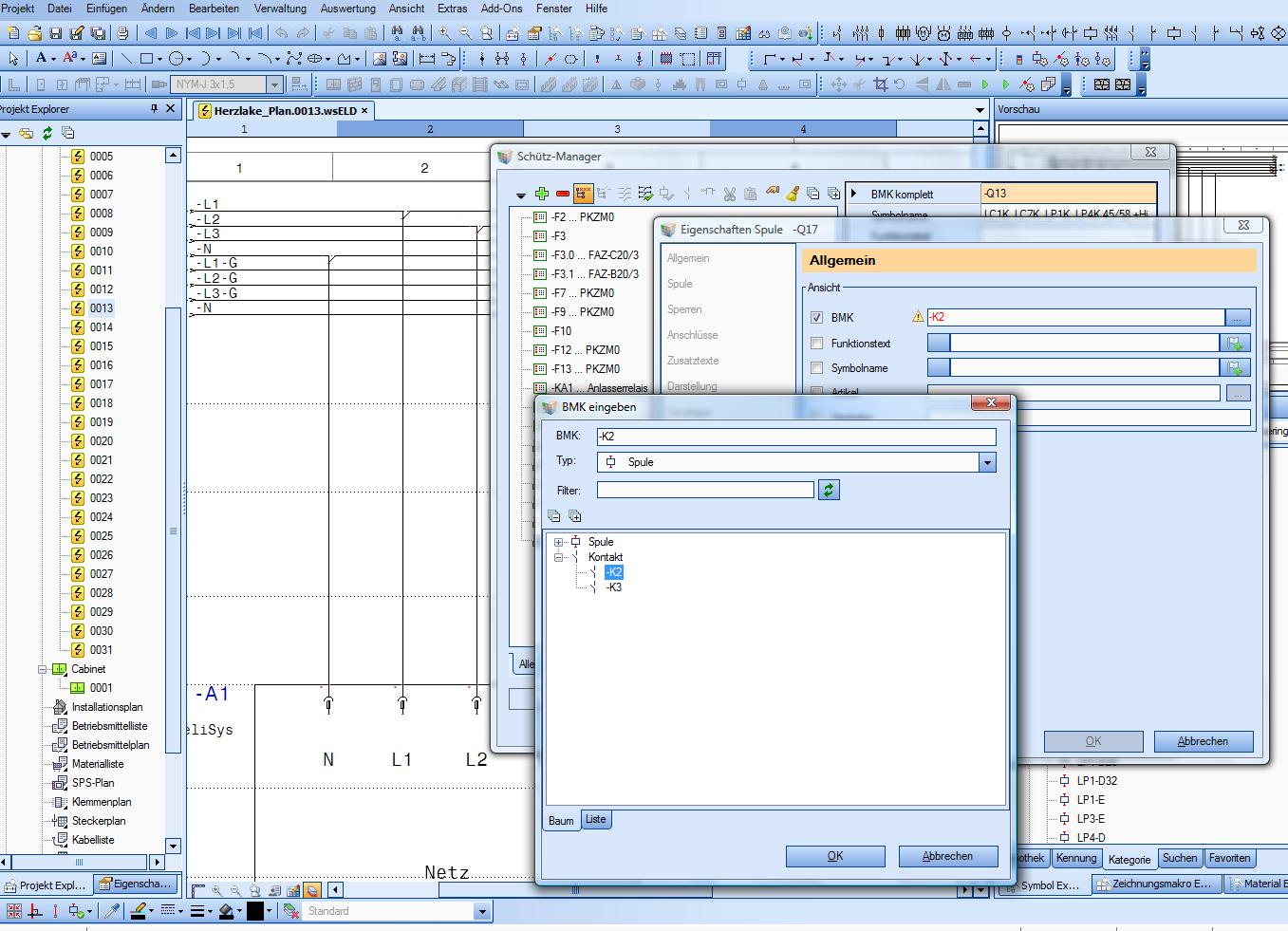Image resolution: width=1288 pixels, height=931 pixels.
Task: Select the circle drawing tool
Action: [x=176, y=59]
